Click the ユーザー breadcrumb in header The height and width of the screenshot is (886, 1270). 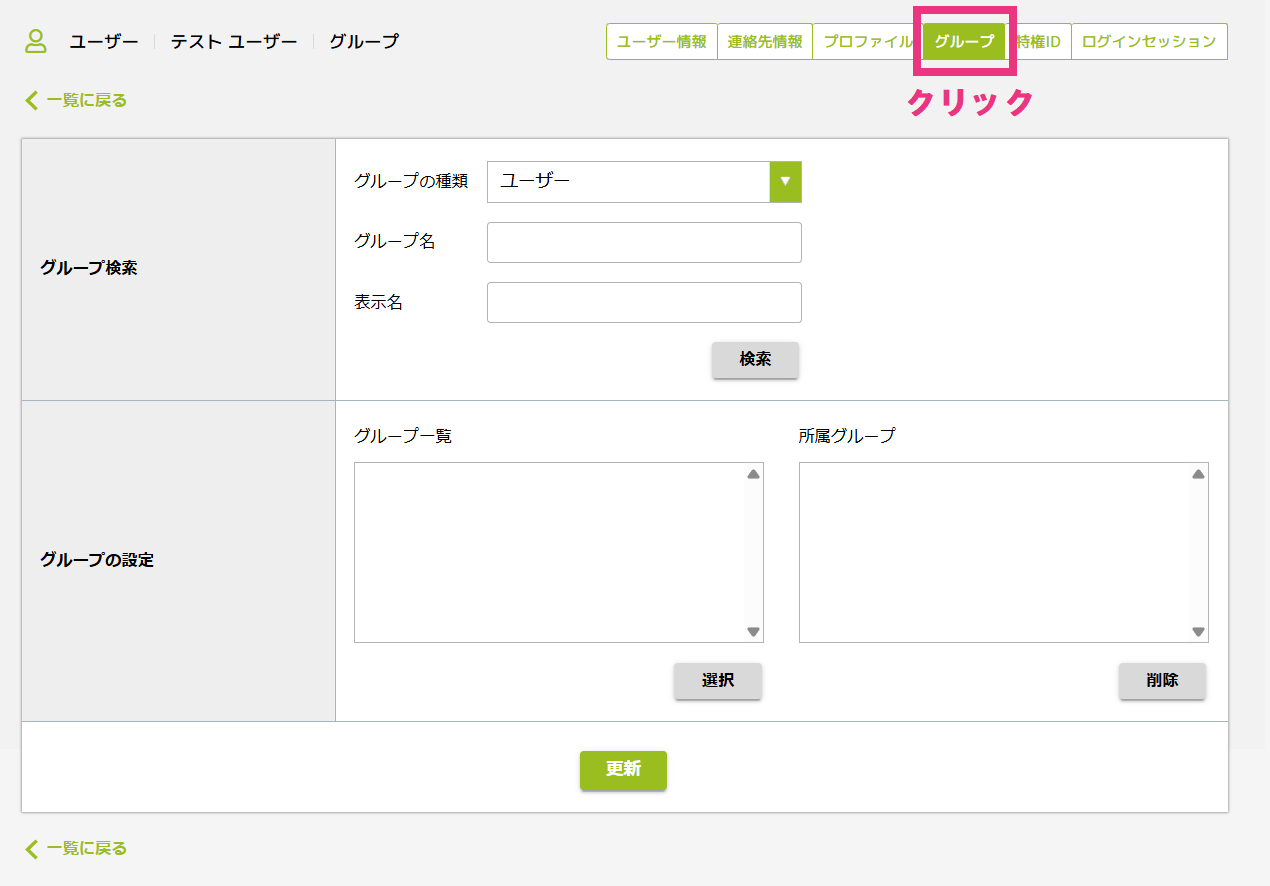point(104,42)
